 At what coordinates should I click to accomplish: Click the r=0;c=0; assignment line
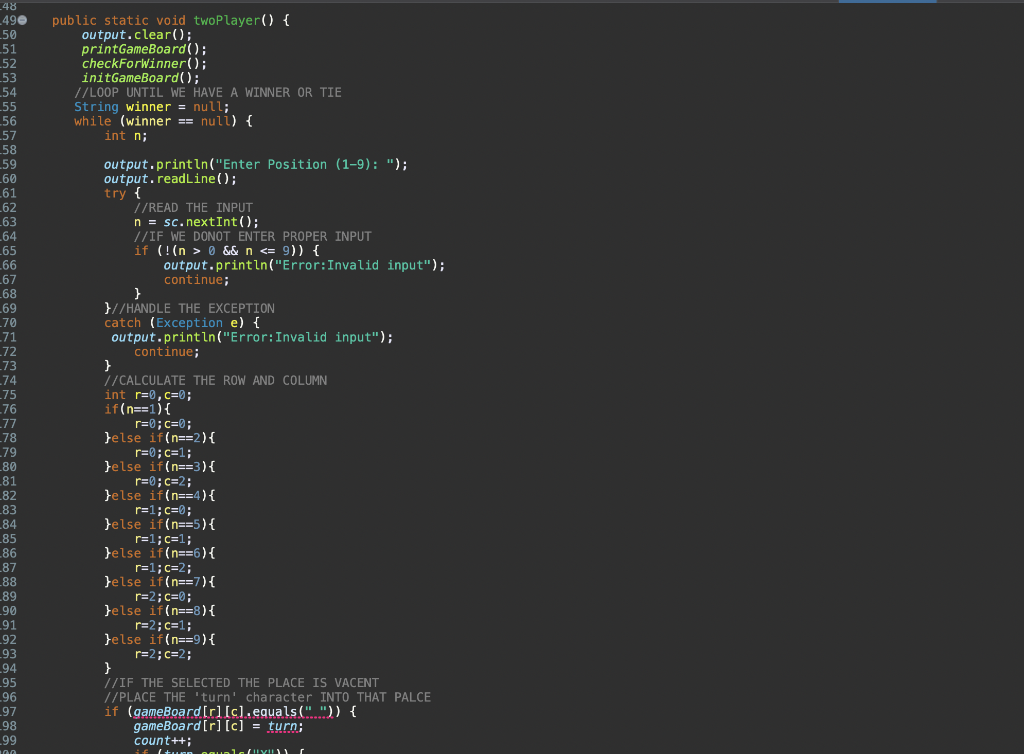(163, 424)
